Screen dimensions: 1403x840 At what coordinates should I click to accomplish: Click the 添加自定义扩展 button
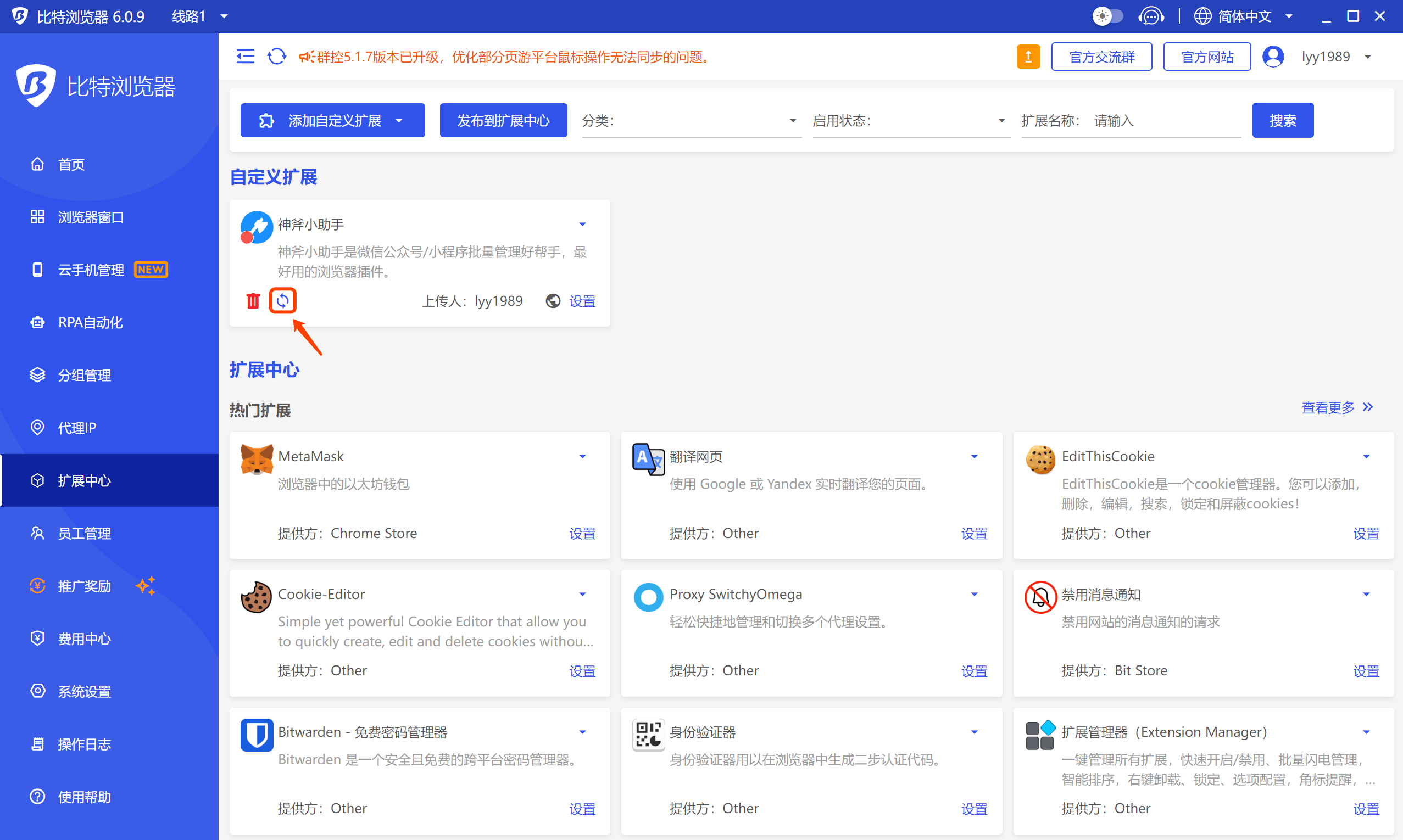pyautogui.click(x=332, y=120)
